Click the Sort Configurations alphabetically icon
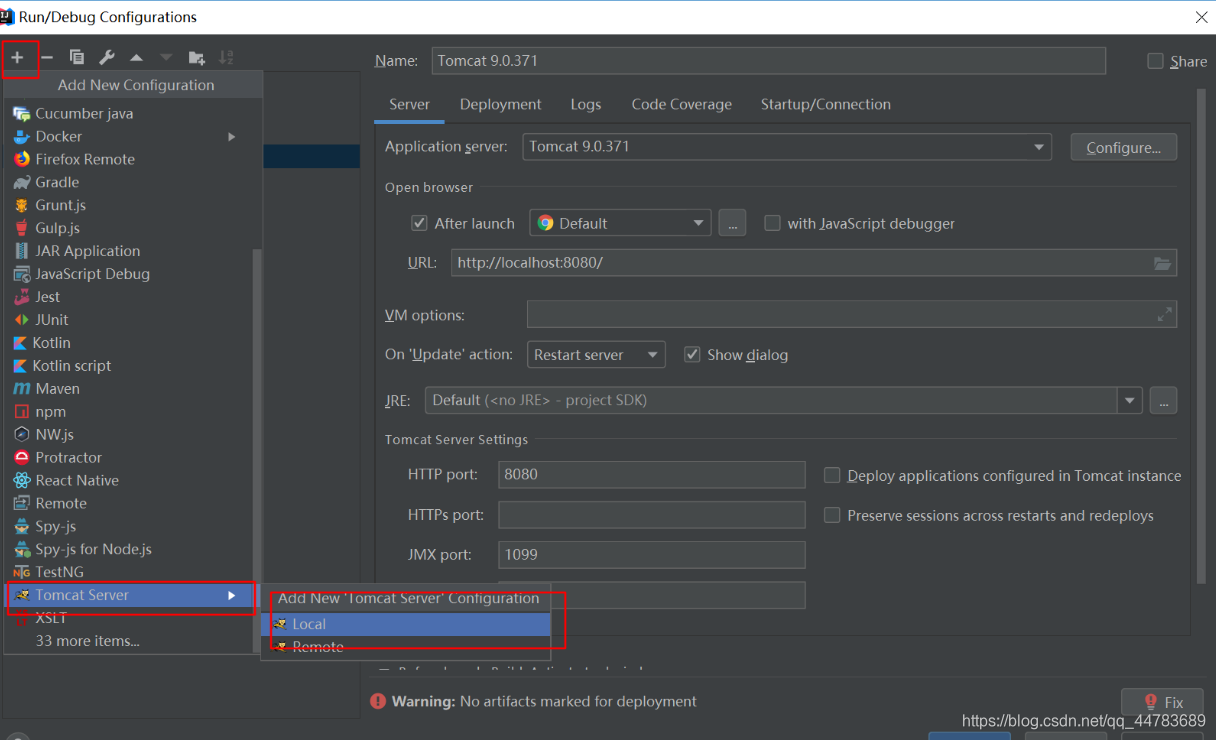The image size is (1216, 740). point(226,58)
